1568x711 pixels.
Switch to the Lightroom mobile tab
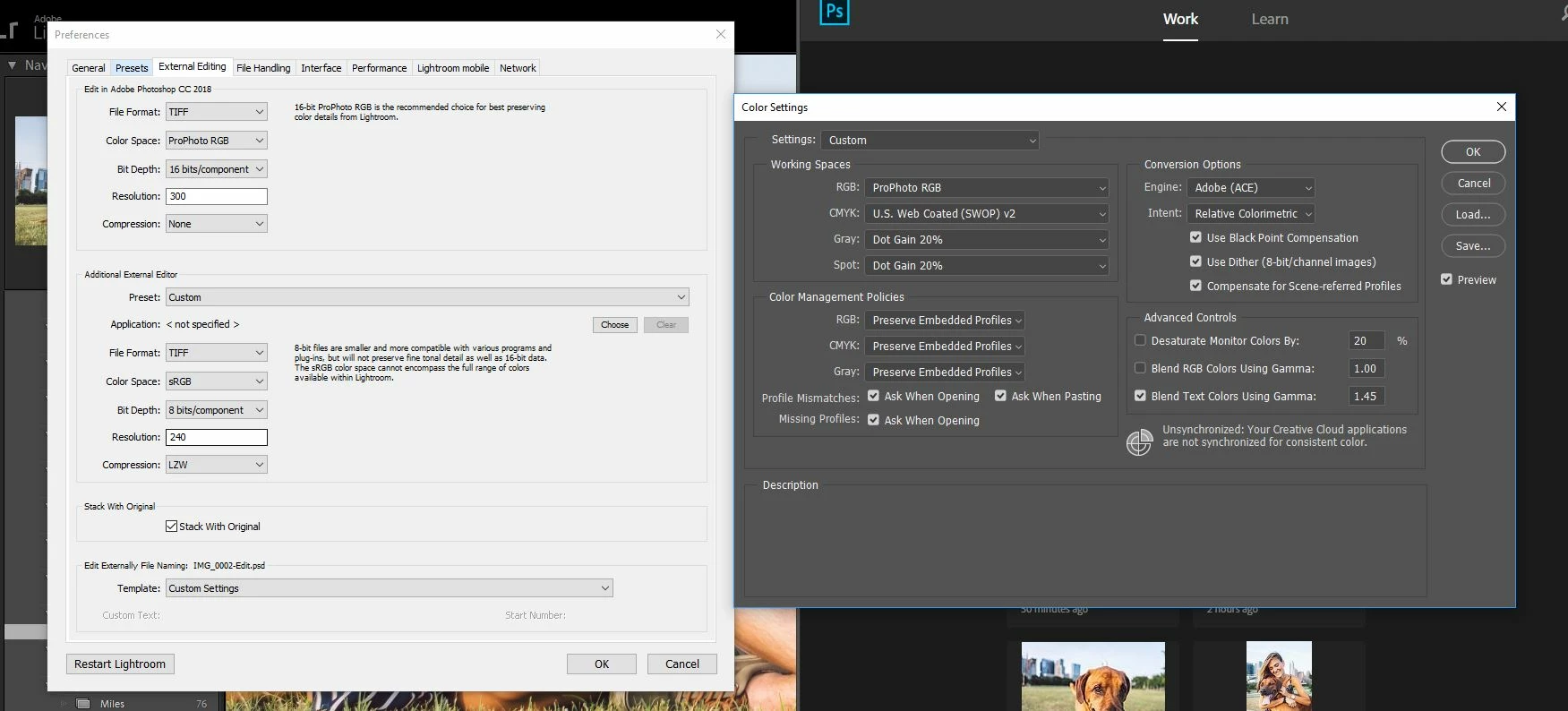click(x=453, y=68)
